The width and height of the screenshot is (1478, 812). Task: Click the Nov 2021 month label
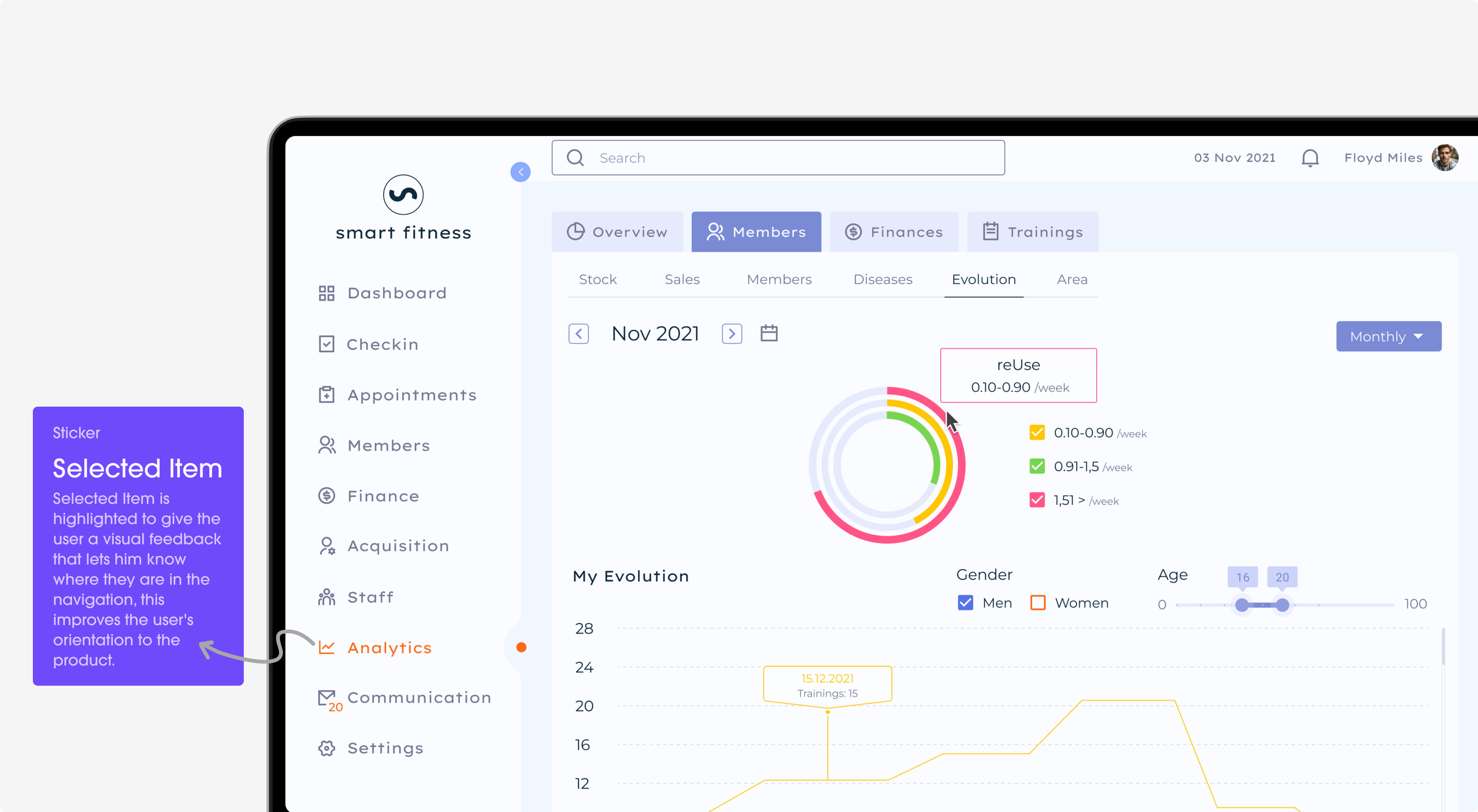pos(655,334)
